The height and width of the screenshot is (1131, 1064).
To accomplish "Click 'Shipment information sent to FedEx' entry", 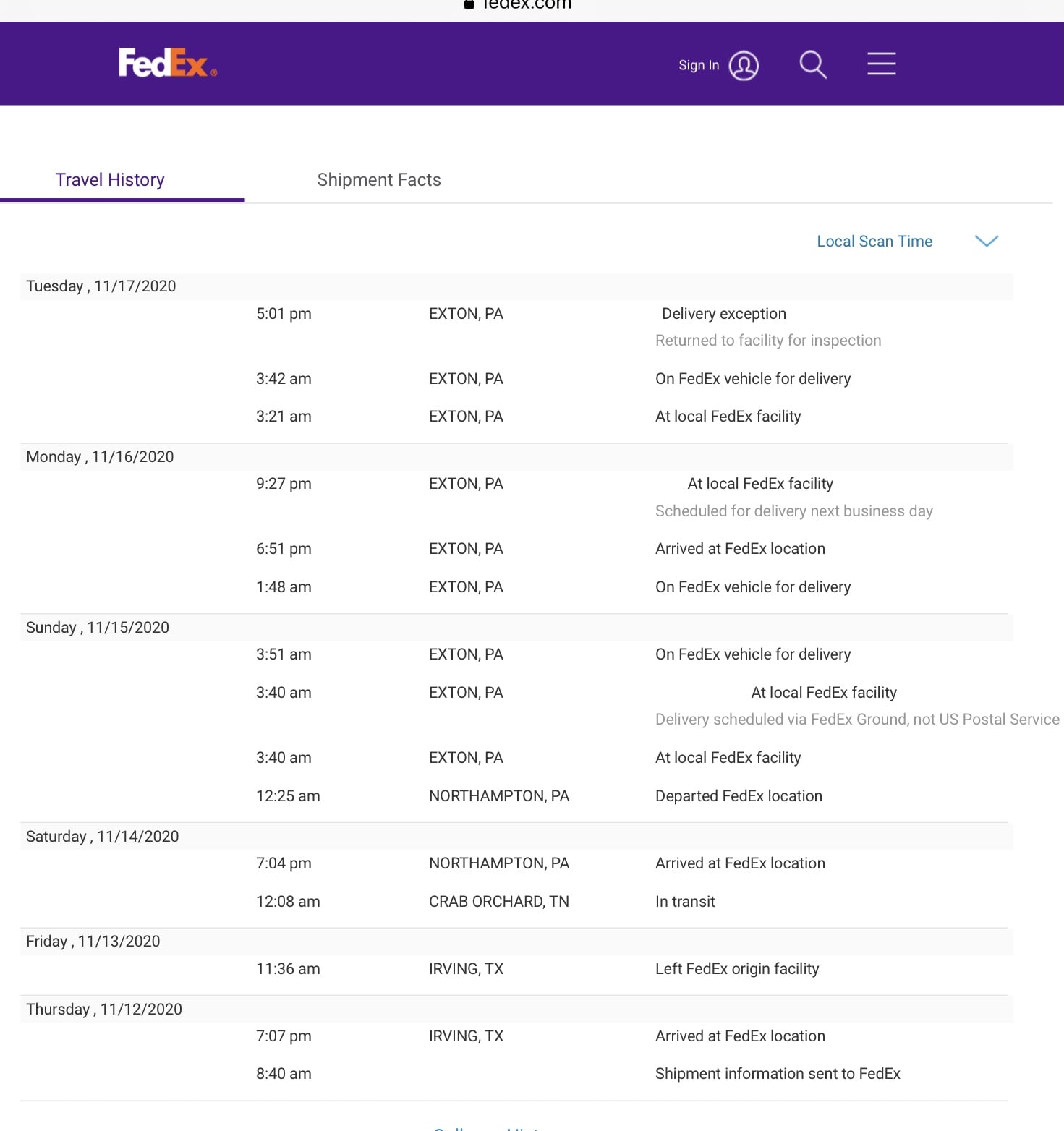I will pyautogui.click(x=778, y=1074).
